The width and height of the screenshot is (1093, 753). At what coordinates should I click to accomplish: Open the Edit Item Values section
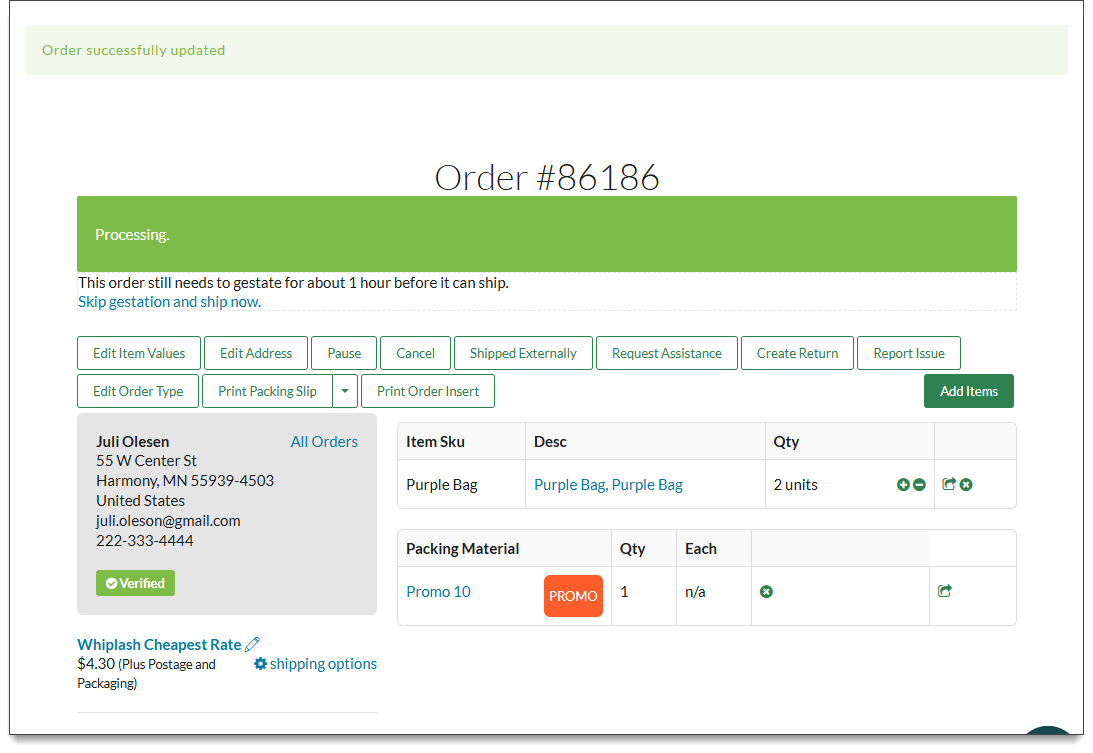point(138,353)
